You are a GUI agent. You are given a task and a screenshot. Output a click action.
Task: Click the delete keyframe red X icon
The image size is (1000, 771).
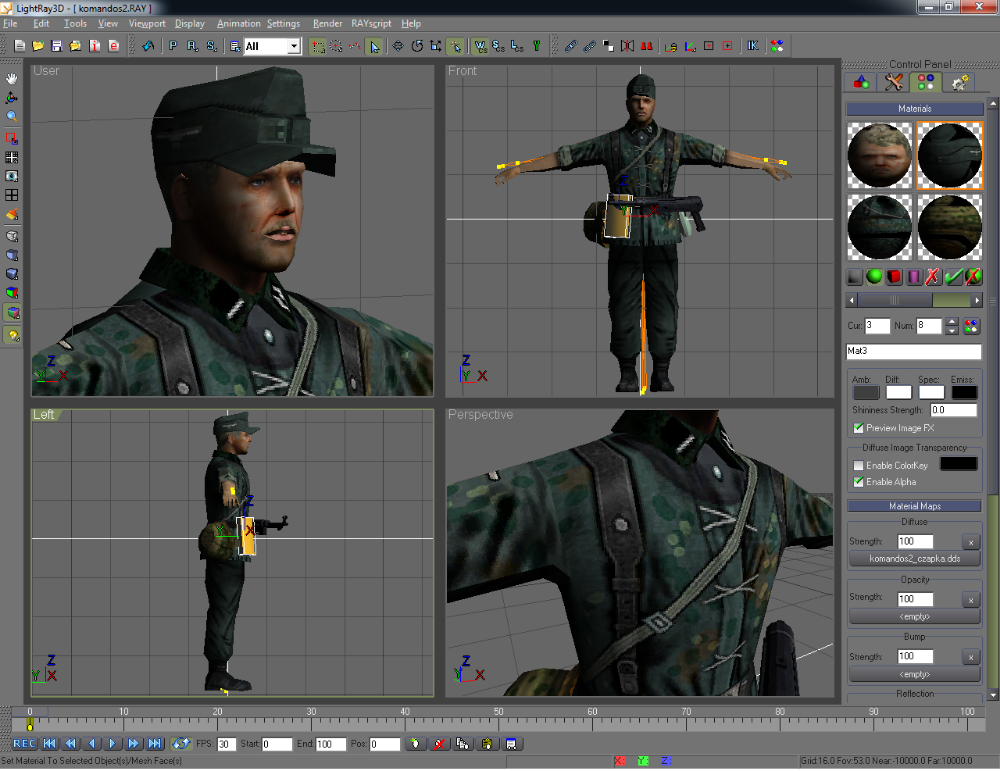[x=439, y=744]
